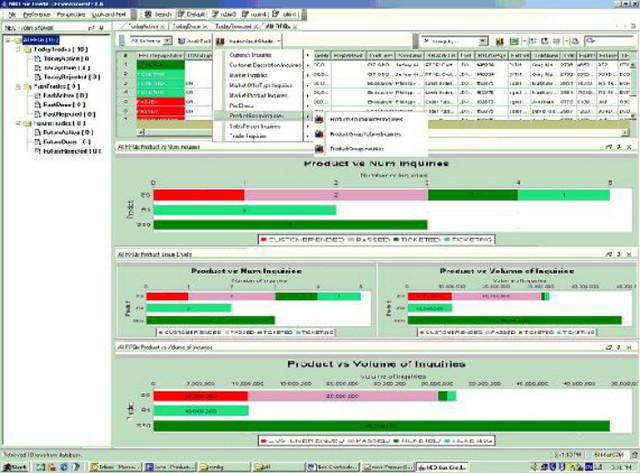This screenshot has height=473, width=640.
Task: Select TodayDone [4] in the tree
Action: pos(67,68)
